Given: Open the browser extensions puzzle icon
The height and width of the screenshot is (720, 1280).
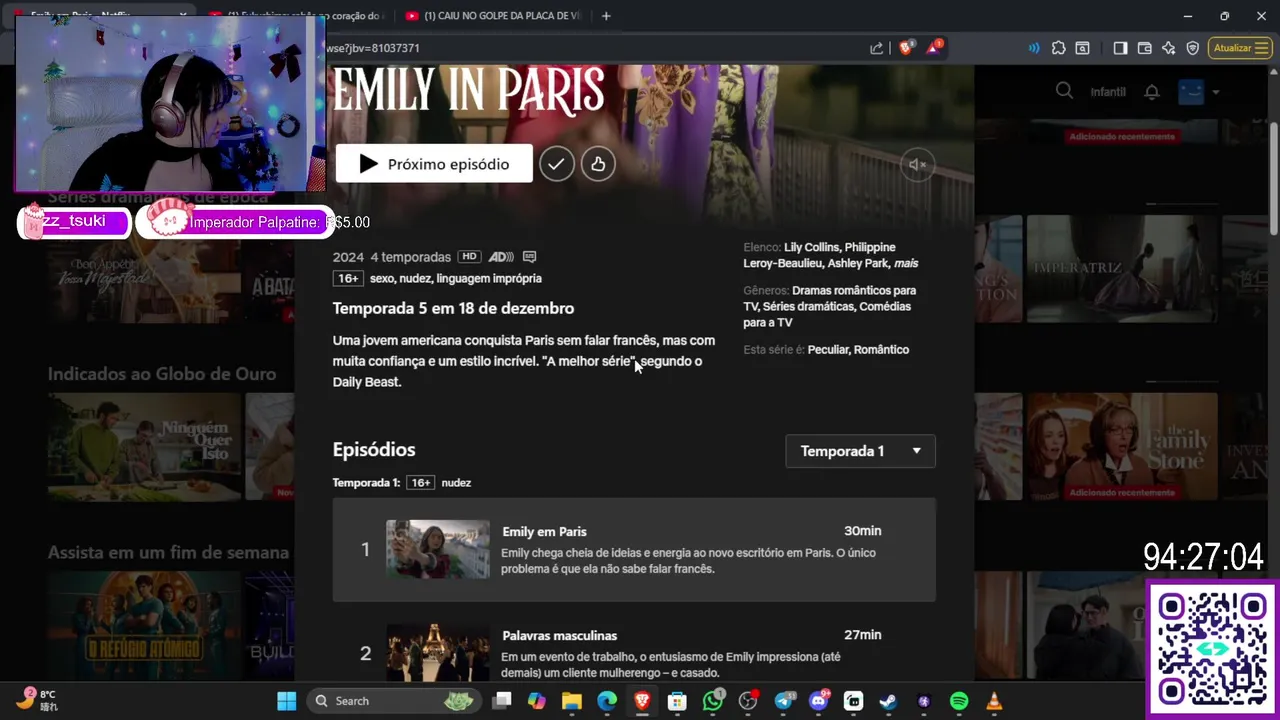Looking at the screenshot, I should pos(1059,48).
